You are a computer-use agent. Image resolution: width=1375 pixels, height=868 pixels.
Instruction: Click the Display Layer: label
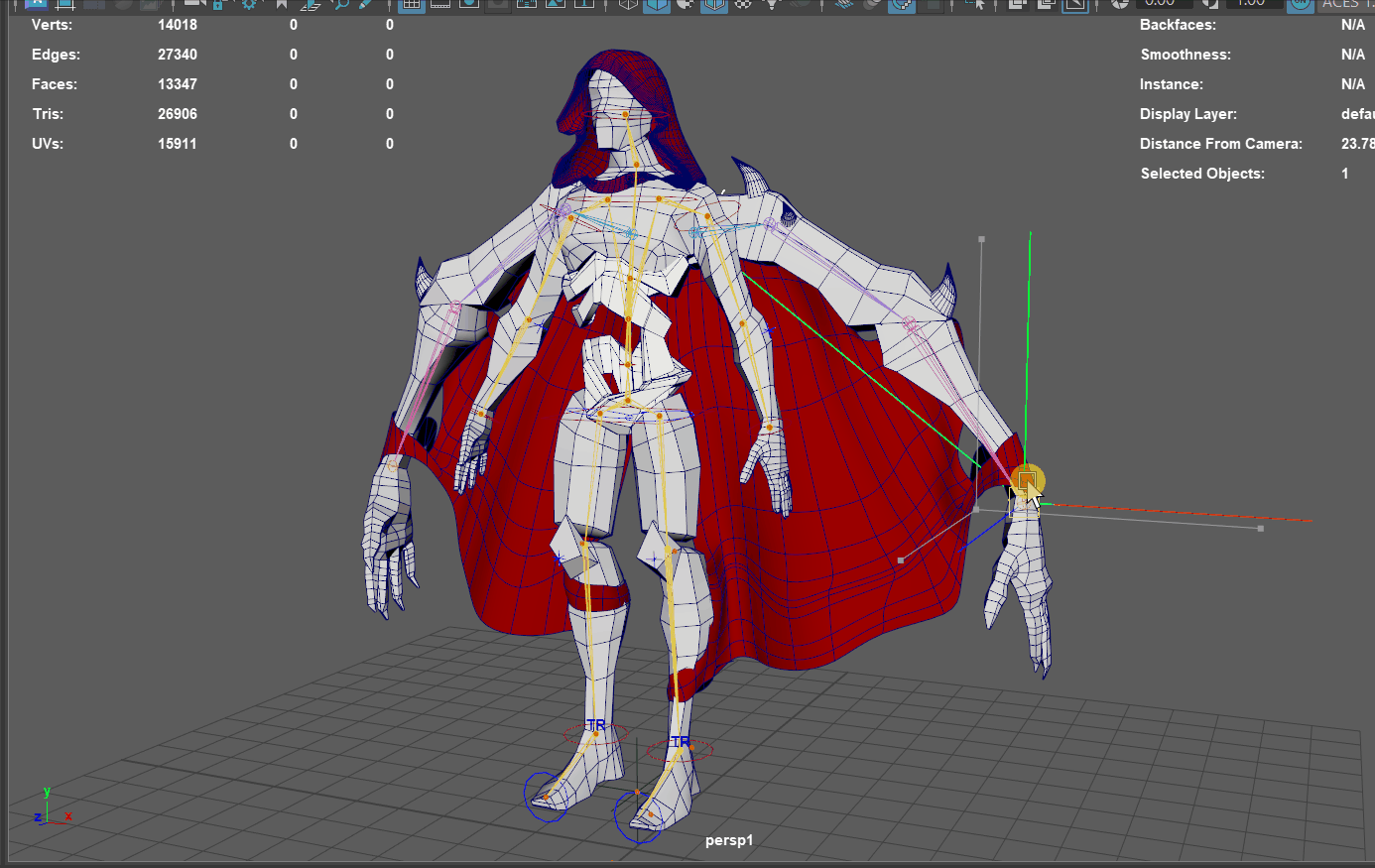click(x=1188, y=114)
